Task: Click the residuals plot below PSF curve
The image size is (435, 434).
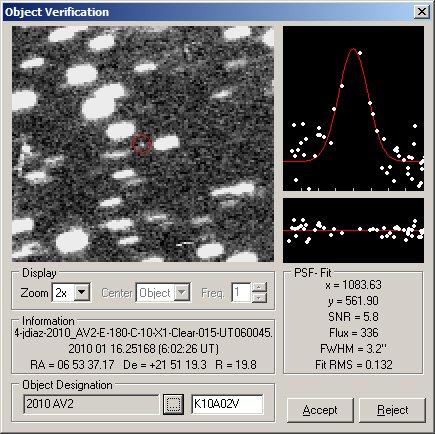Action: click(353, 230)
